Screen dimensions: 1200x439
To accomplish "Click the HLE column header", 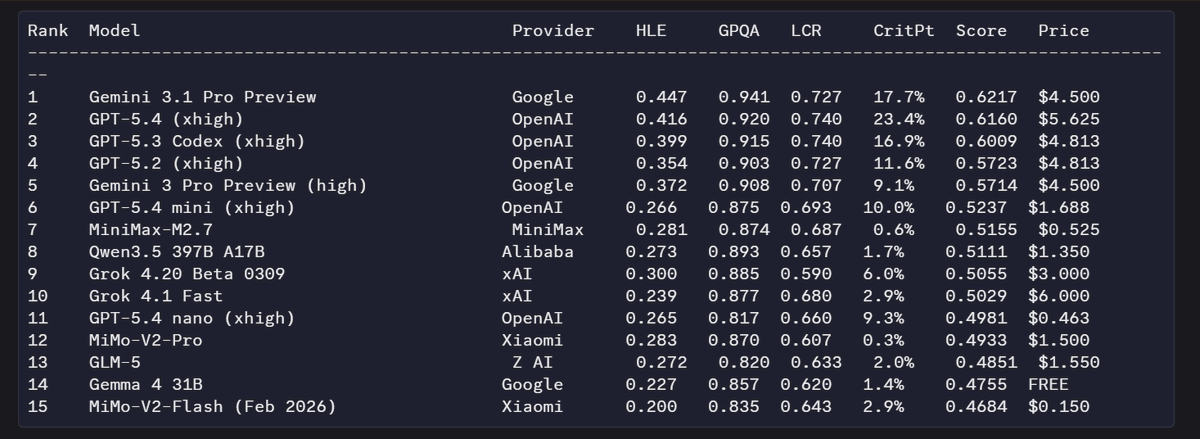I will pos(651,31).
